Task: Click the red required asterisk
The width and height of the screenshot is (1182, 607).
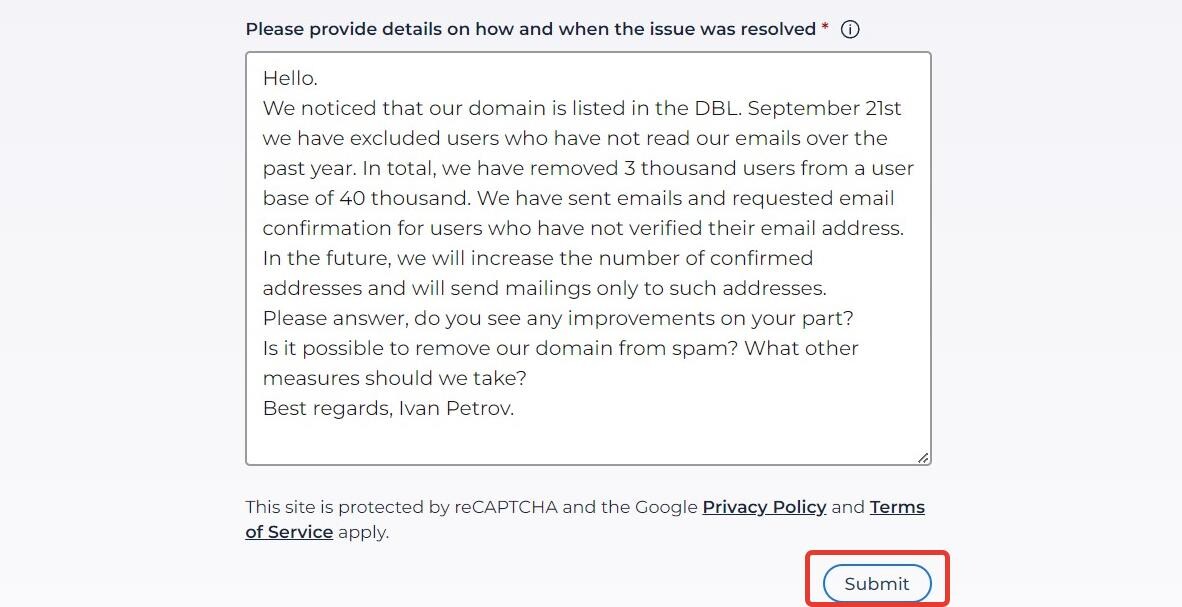Action: click(x=825, y=28)
